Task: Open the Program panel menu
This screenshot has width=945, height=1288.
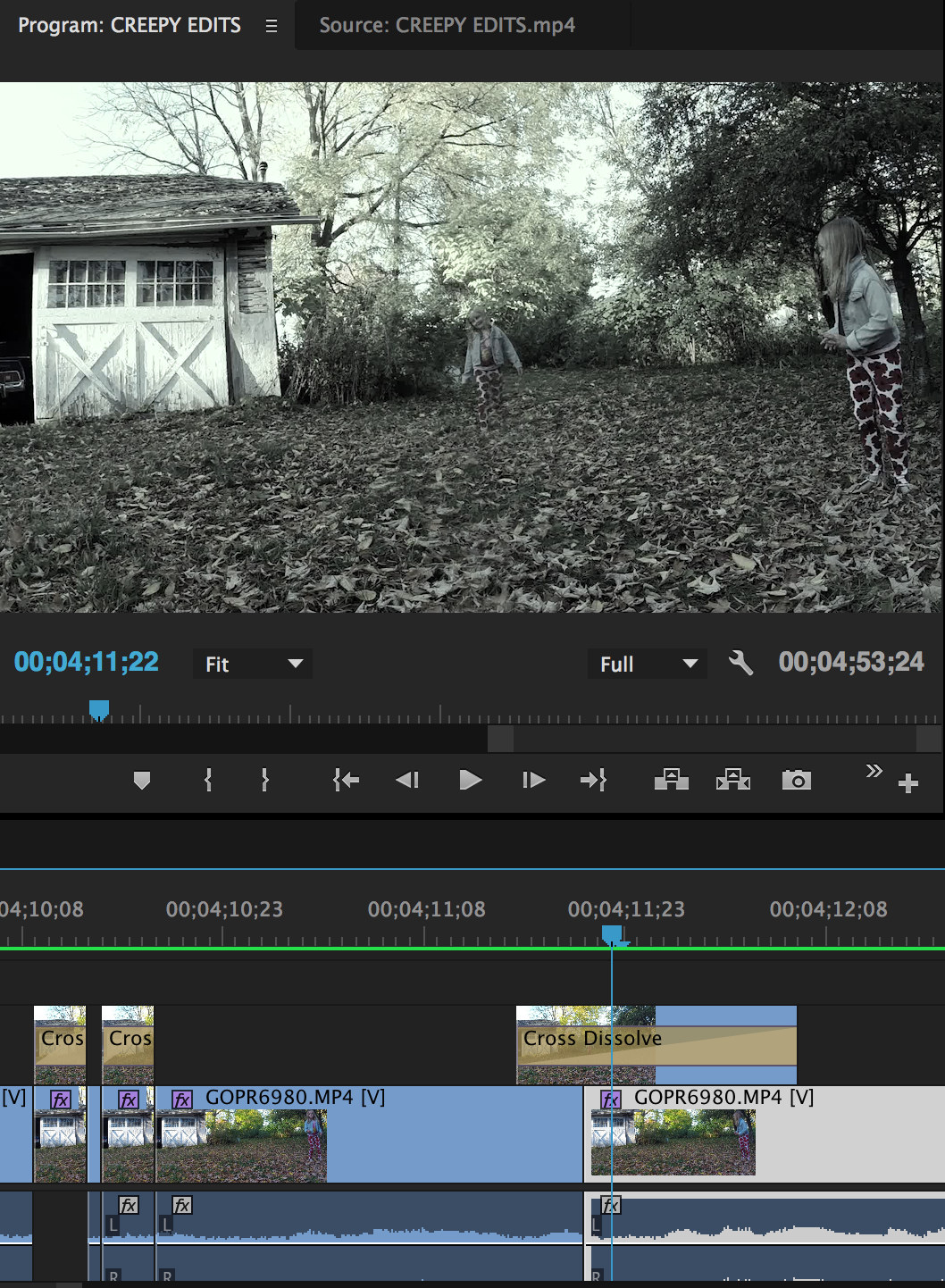Action: (x=271, y=26)
